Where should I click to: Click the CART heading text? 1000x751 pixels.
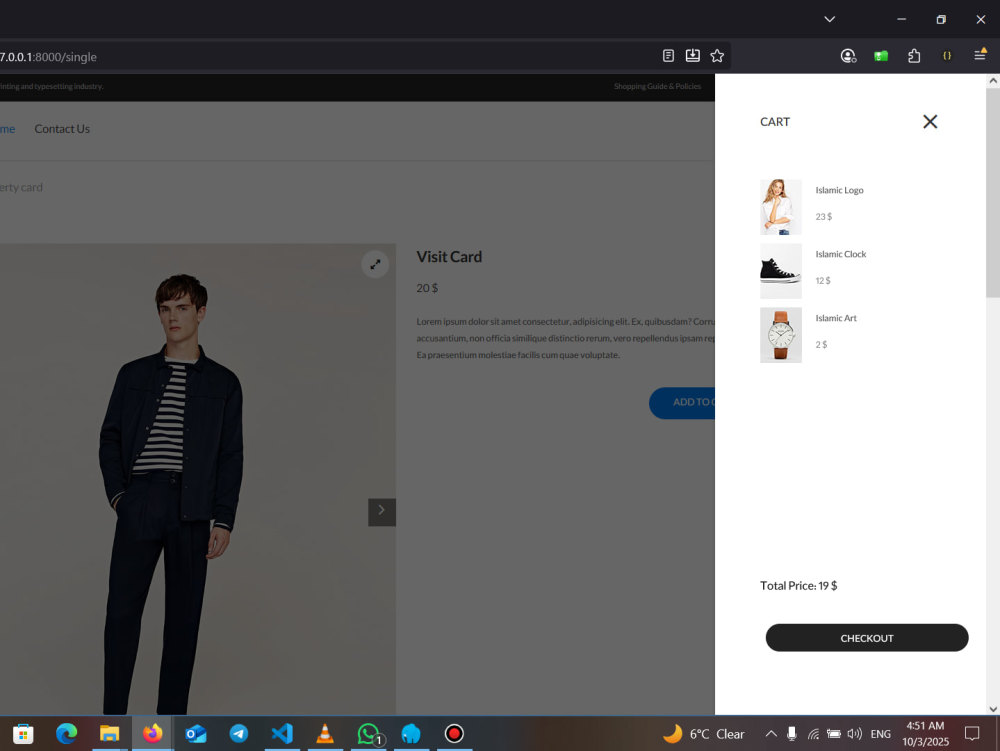click(774, 122)
